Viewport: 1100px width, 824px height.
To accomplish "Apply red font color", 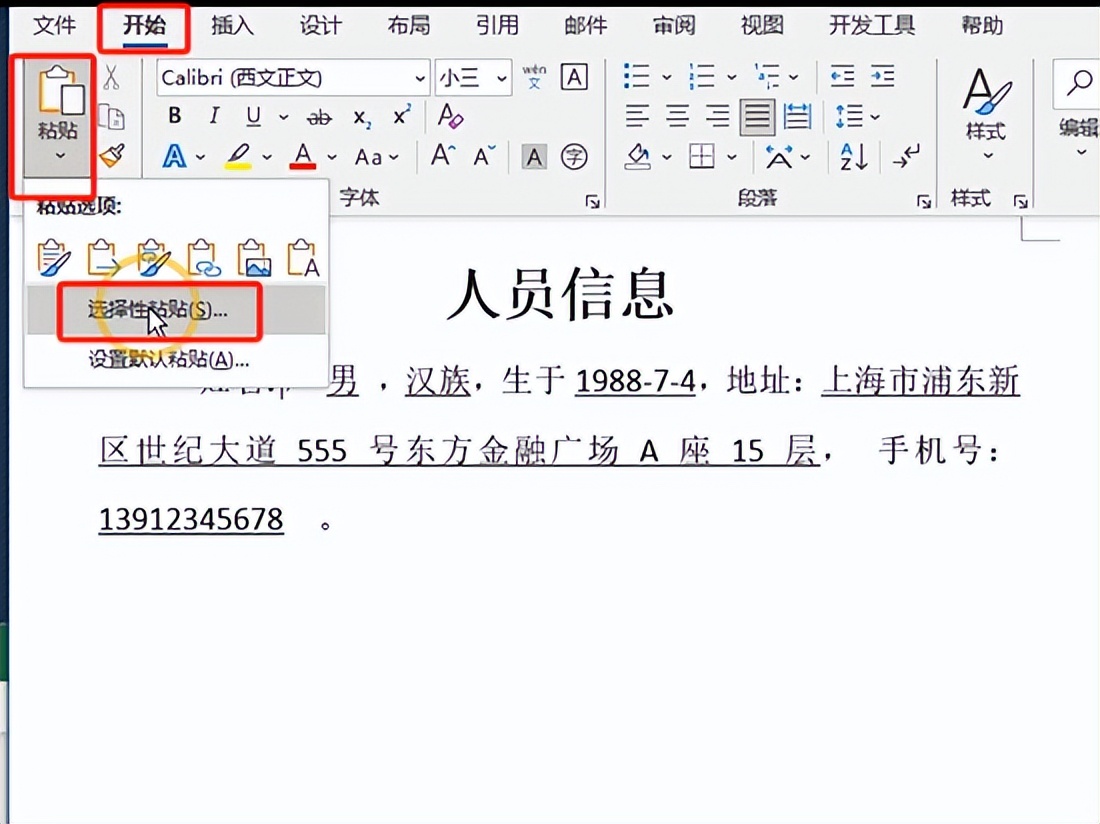I will point(302,156).
